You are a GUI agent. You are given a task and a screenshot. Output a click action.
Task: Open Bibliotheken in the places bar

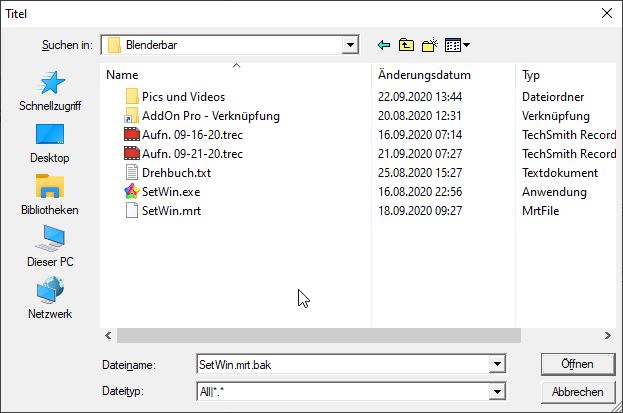[50, 195]
